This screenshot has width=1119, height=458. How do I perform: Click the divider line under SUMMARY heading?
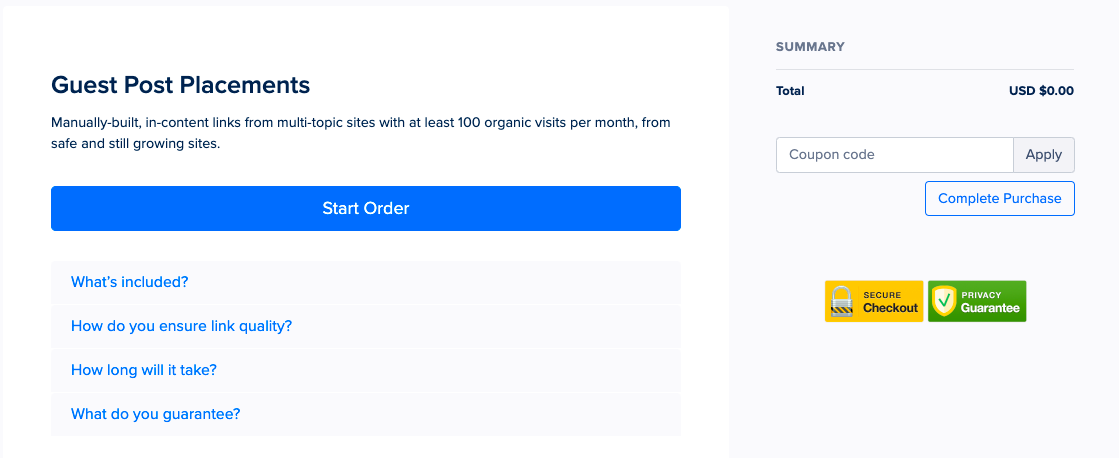(925, 69)
